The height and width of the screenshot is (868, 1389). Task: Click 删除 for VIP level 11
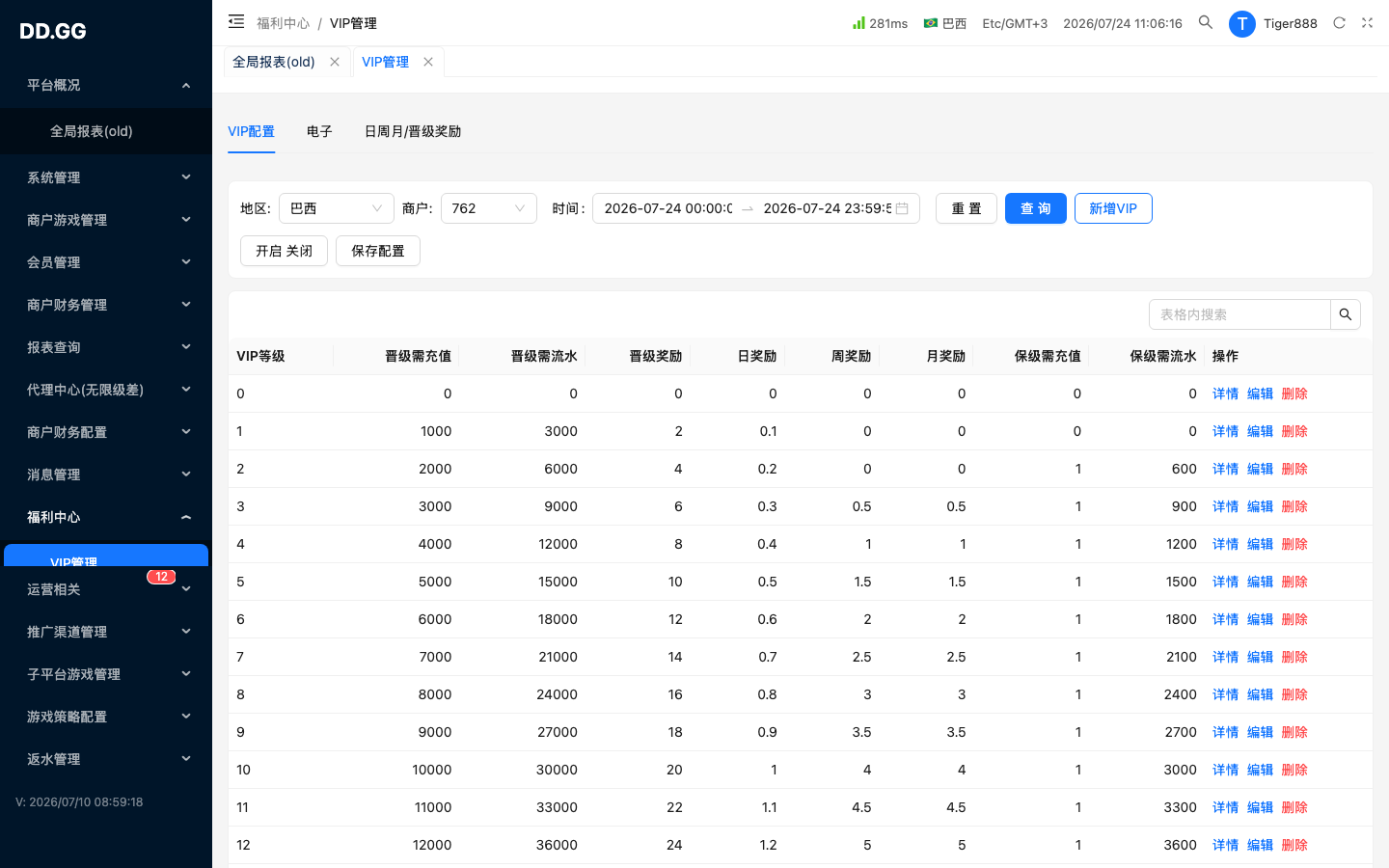[1294, 807]
